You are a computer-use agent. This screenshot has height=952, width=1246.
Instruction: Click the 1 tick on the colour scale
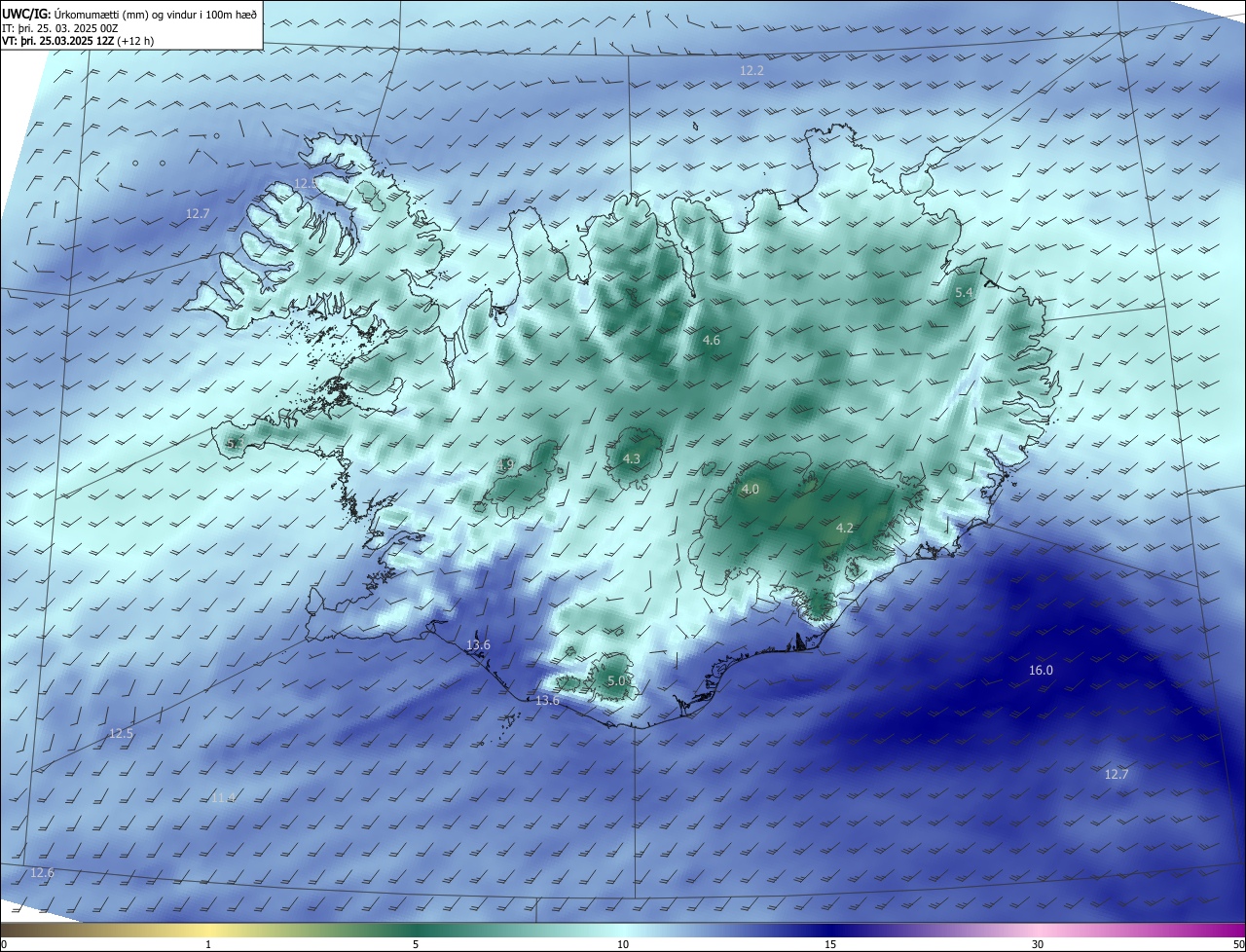pos(208,944)
